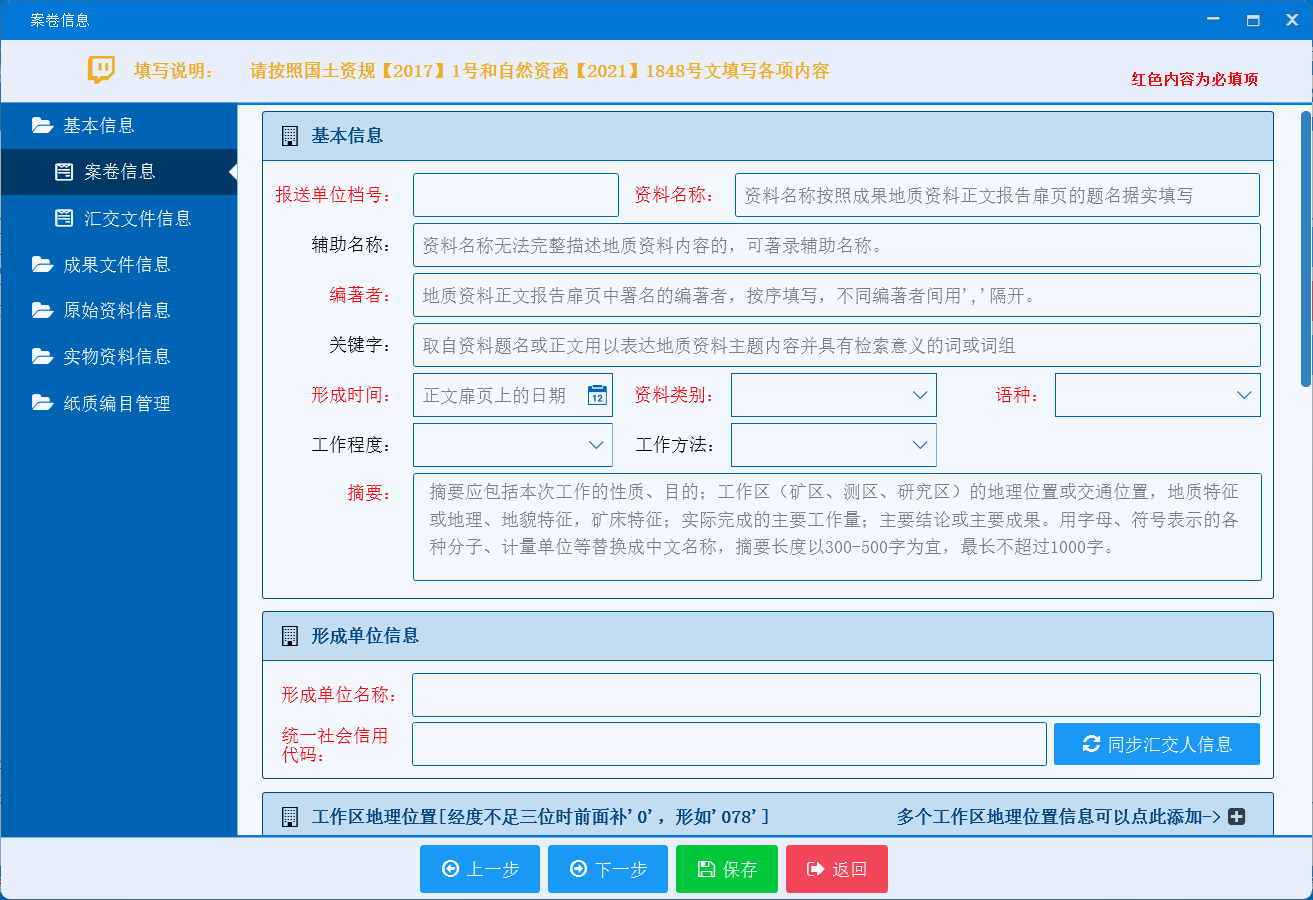This screenshot has width=1313, height=900.
Task: Select 实物资料信息 in the sidebar
Action: pyautogui.click(x=118, y=356)
